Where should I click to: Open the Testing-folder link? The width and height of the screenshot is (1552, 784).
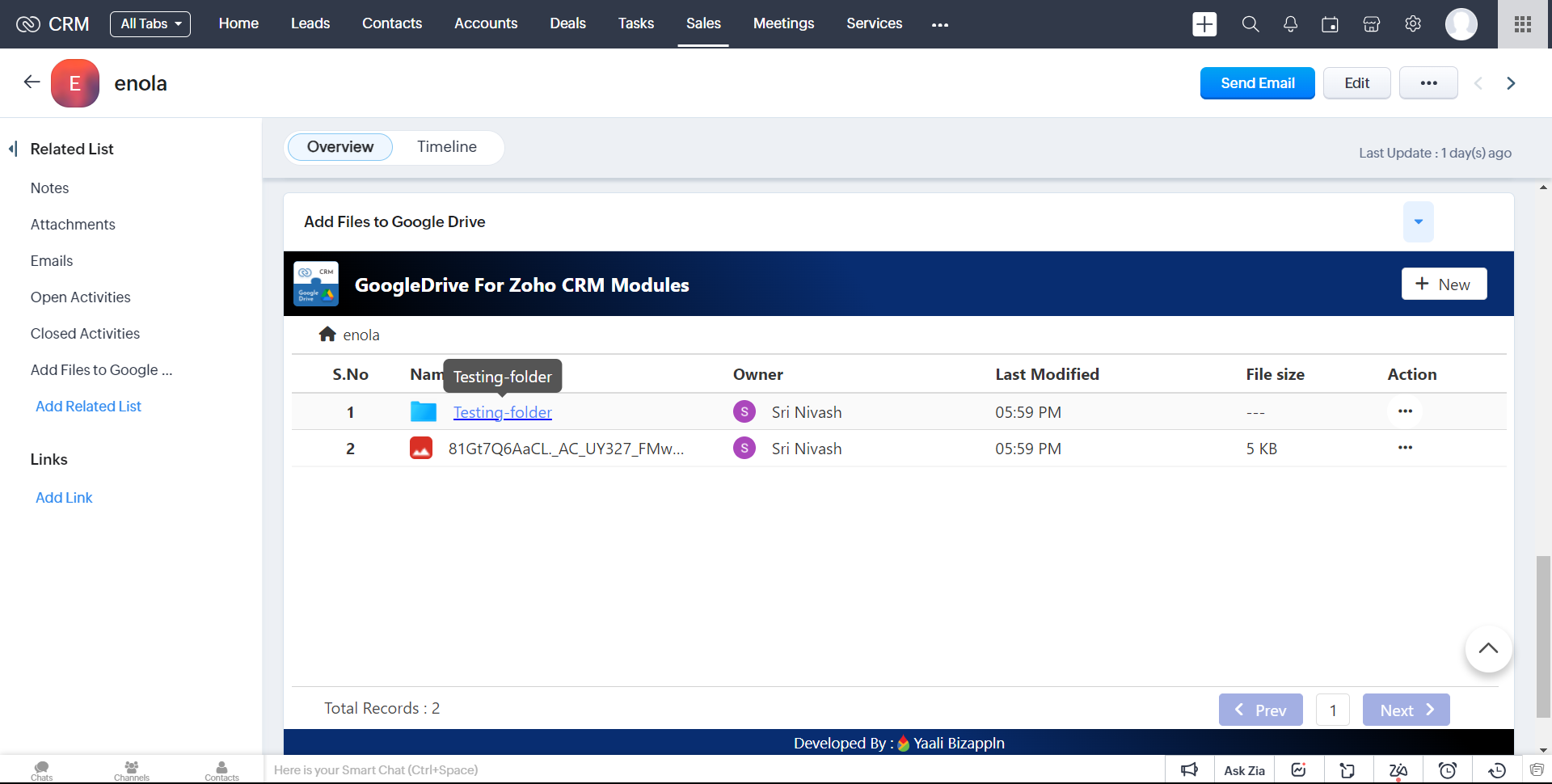(502, 412)
